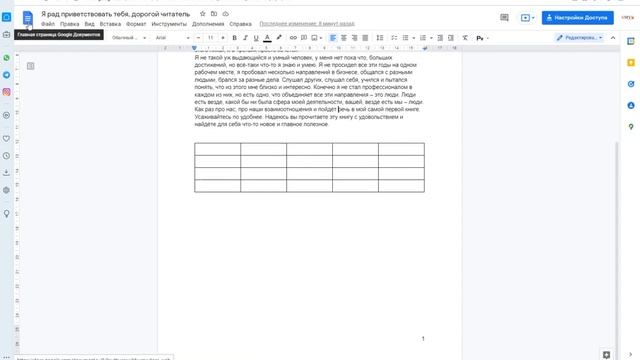Open the Файл menu
Screen dimensions: 640x360
coord(48,24)
